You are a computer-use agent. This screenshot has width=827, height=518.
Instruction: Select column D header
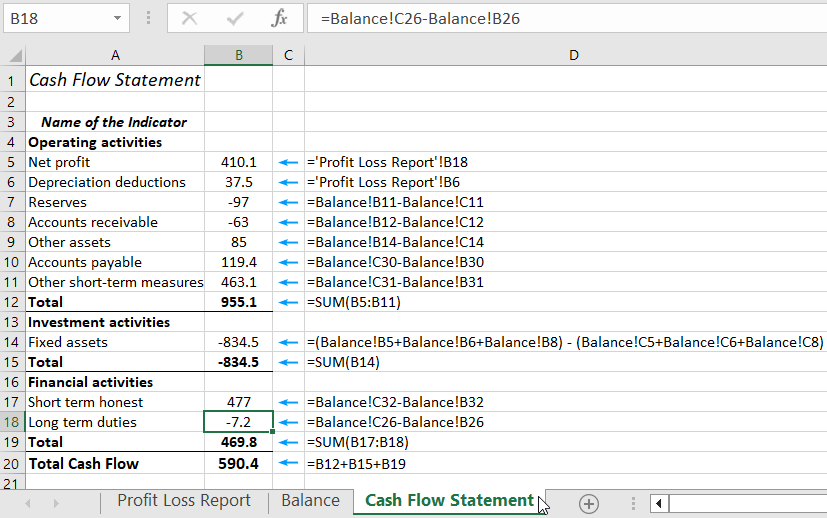[573, 55]
